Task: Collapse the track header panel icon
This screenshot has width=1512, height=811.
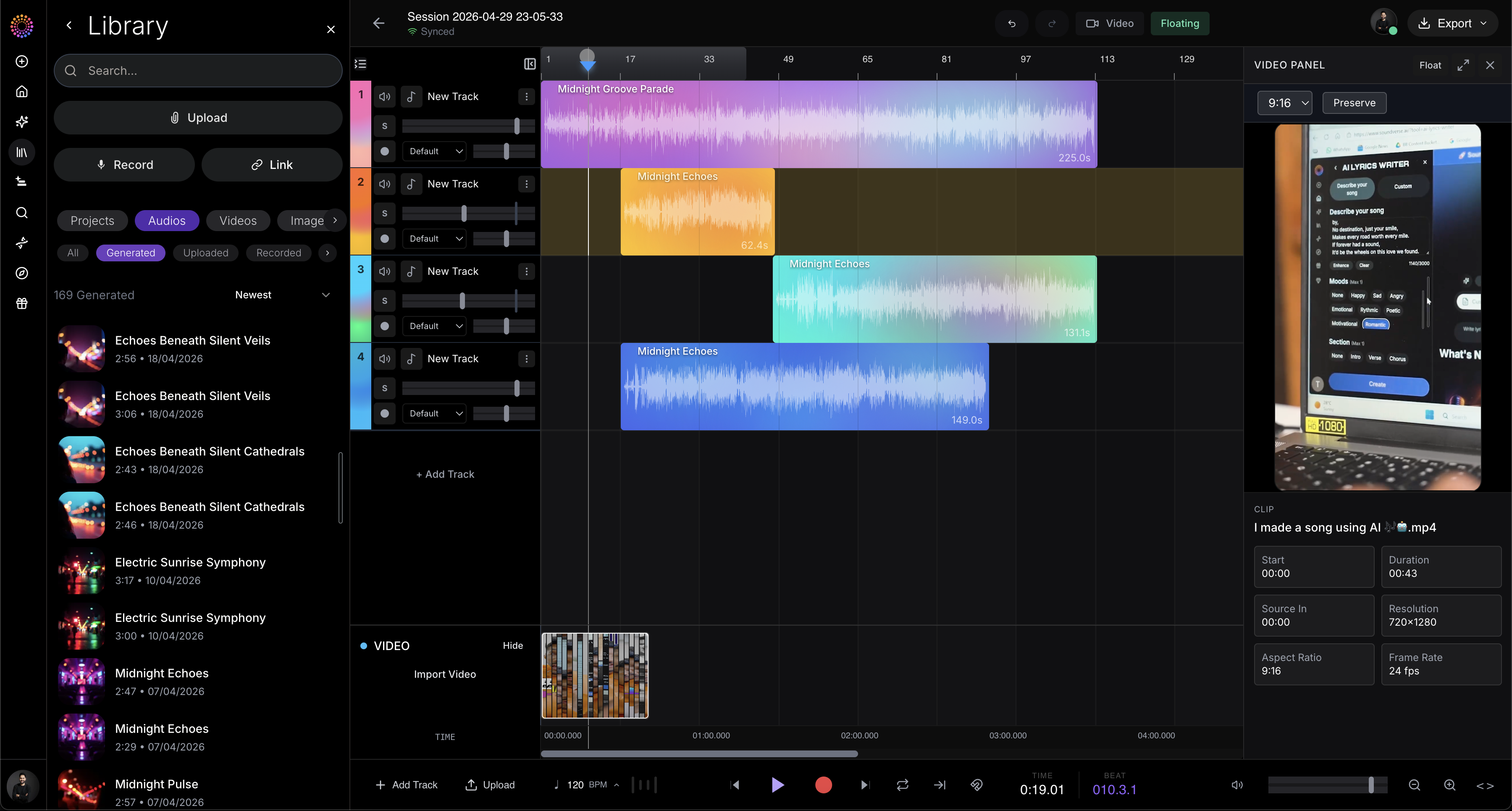Action: click(x=530, y=64)
